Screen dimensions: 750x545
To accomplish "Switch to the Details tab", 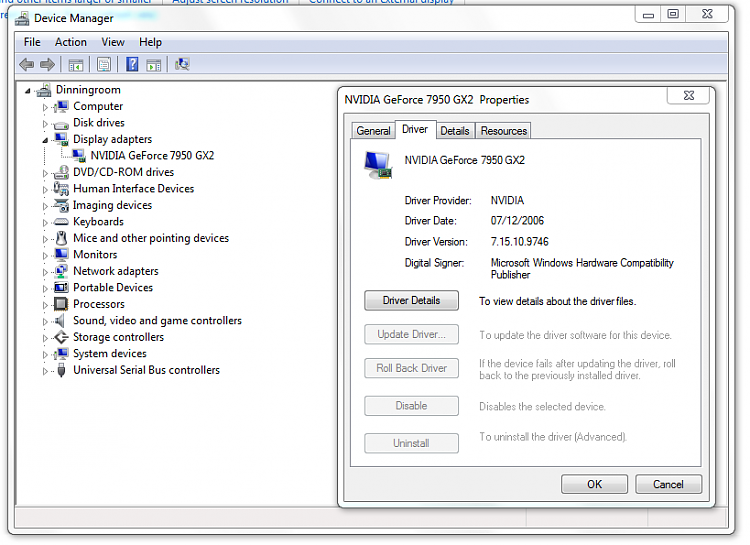I will click(455, 131).
